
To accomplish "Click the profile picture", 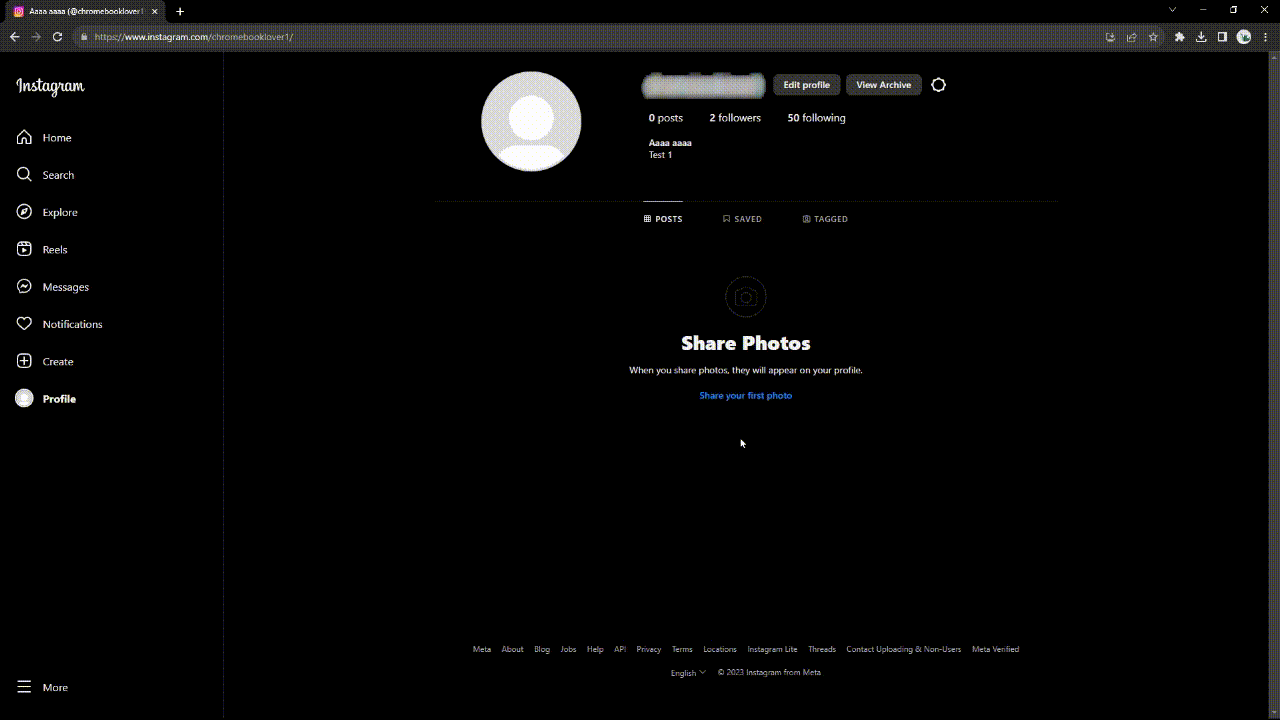I will (531, 120).
